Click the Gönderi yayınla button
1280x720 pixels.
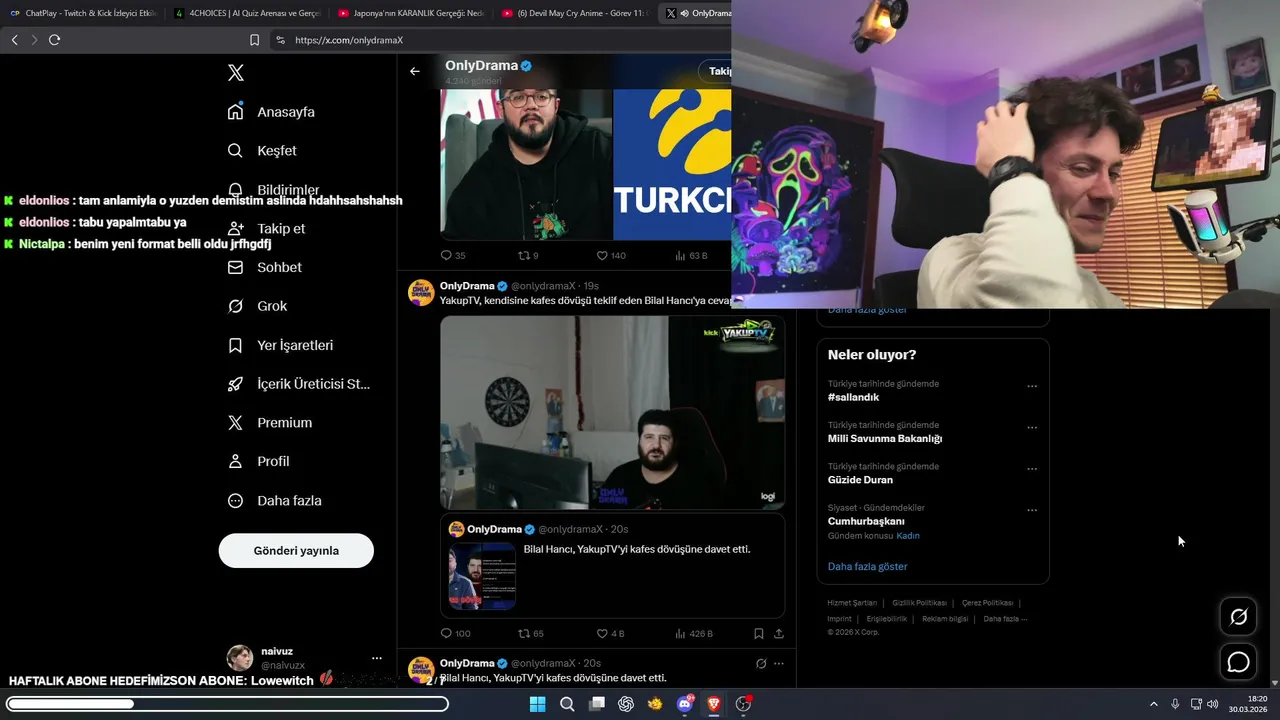click(x=296, y=551)
